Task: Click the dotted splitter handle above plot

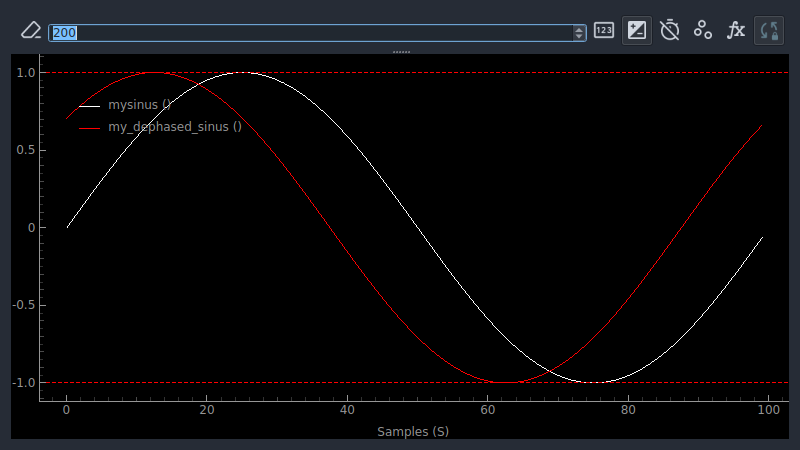Action: 402,52
